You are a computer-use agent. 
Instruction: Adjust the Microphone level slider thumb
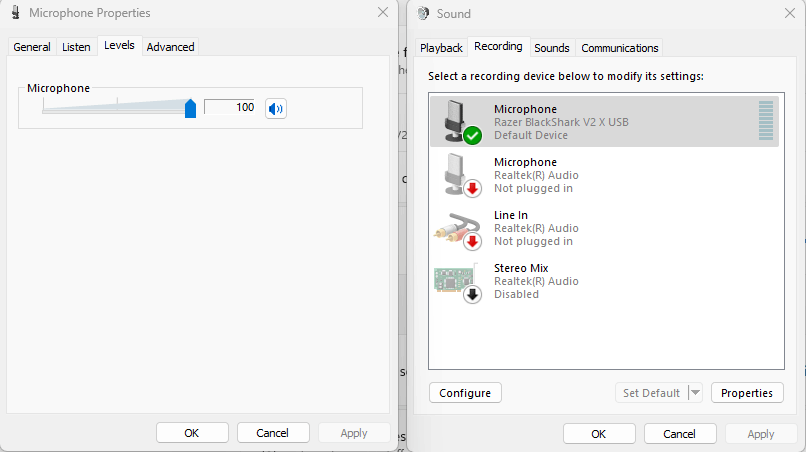(x=190, y=109)
